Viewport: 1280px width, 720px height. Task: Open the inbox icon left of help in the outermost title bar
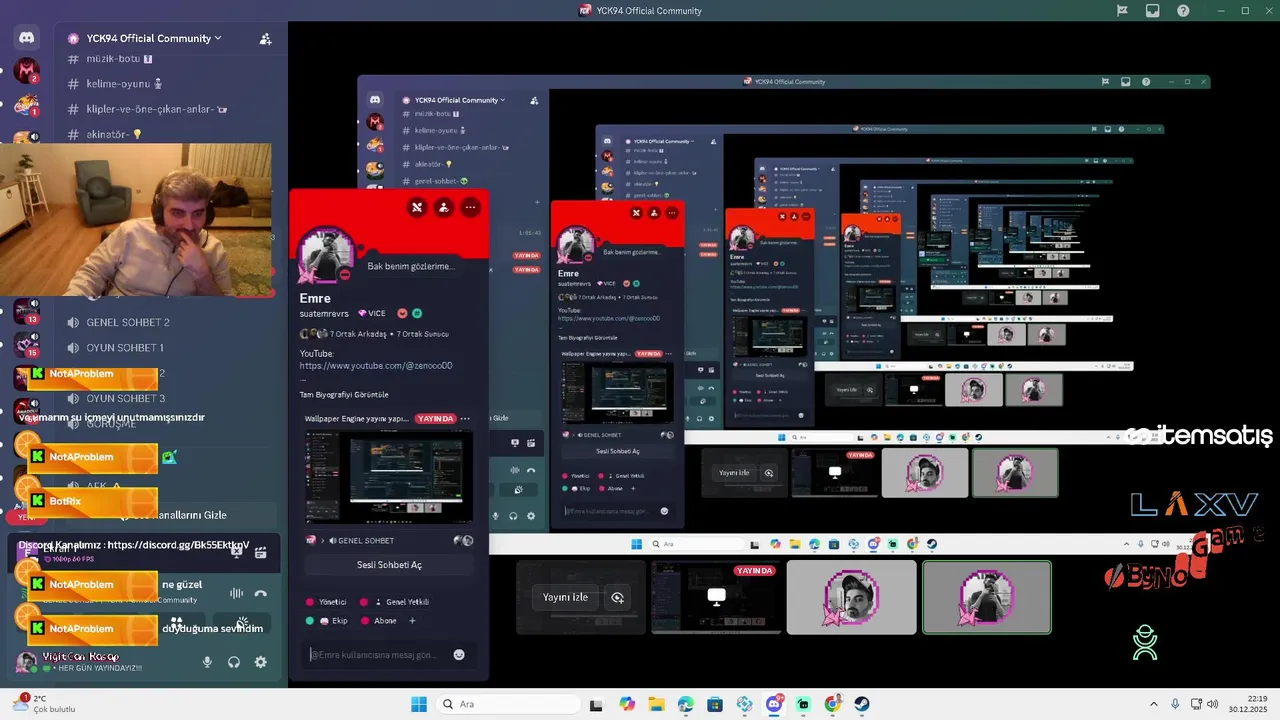coord(1153,11)
